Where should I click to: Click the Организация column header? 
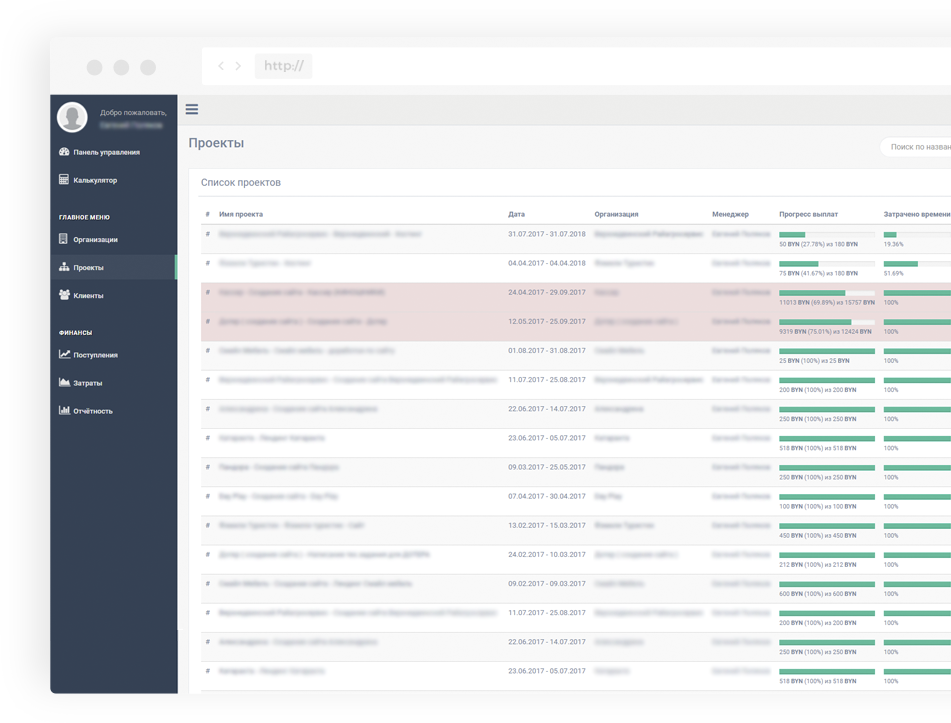click(x=616, y=214)
